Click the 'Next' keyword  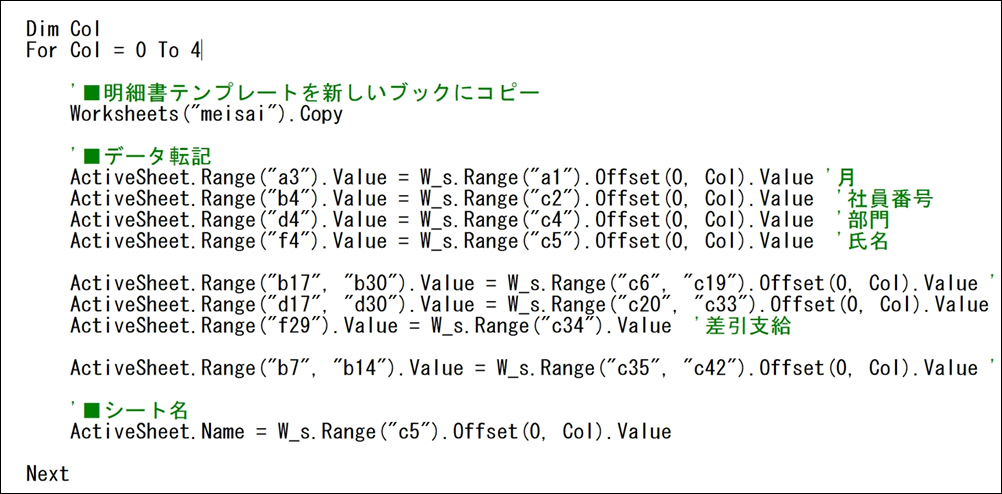[48, 474]
